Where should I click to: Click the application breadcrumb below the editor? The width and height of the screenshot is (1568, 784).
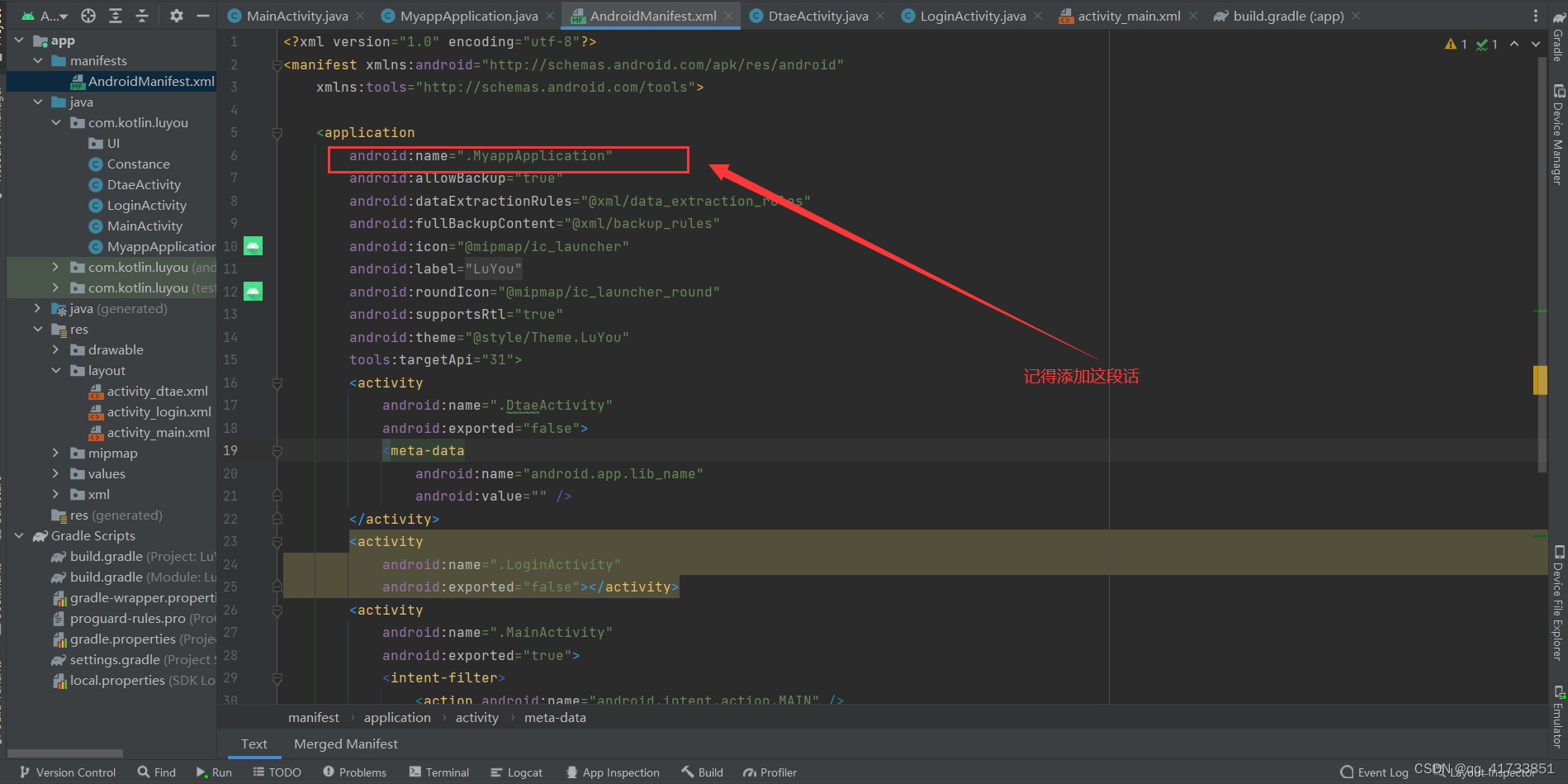[x=397, y=717]
